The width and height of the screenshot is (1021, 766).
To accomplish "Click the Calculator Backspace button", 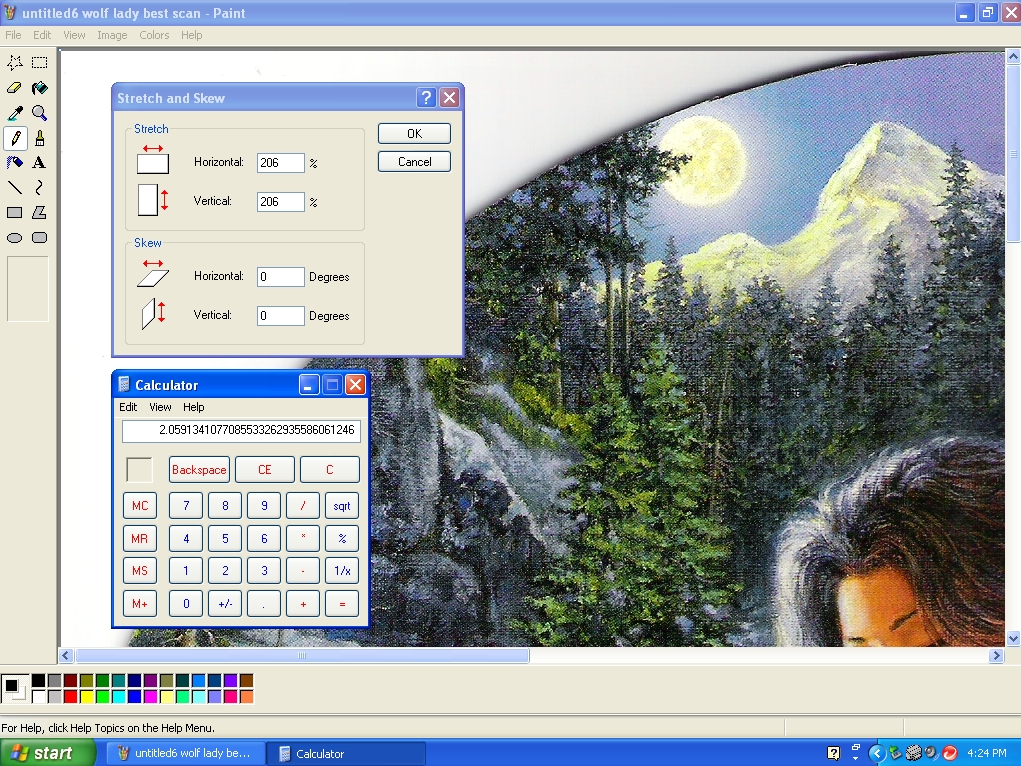I will [x=199, y=470].
